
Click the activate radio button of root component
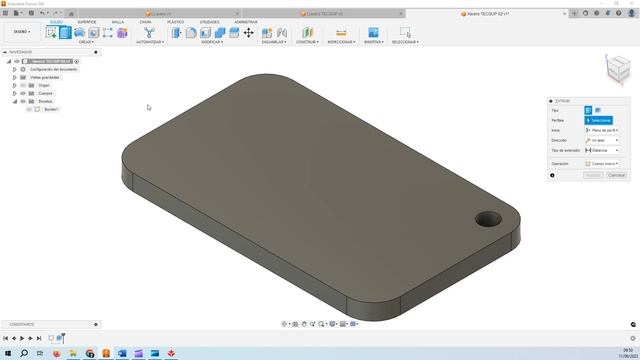(x=77, y=61)
